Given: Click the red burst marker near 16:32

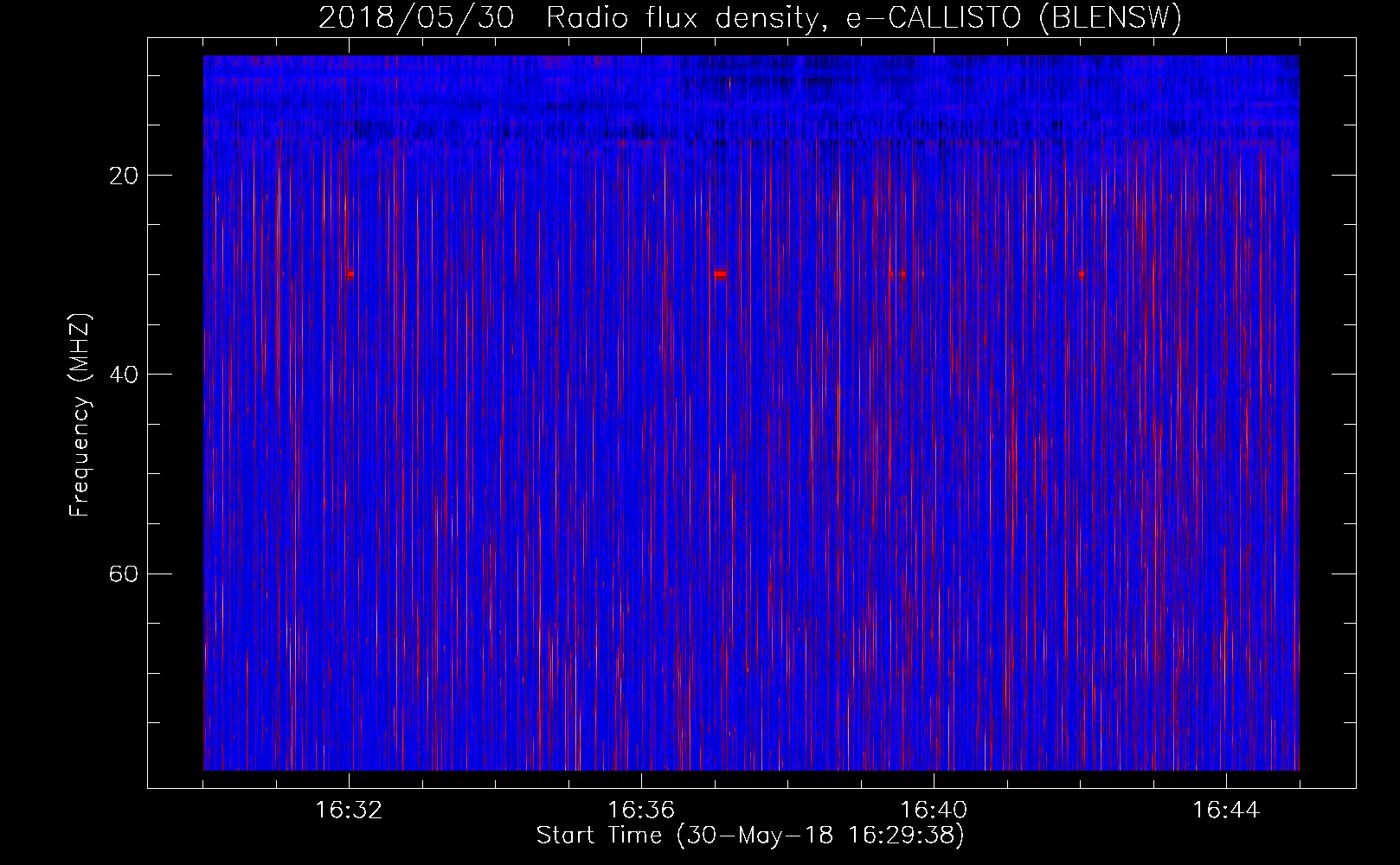Looking at the screenshot, I should (350, 274).
